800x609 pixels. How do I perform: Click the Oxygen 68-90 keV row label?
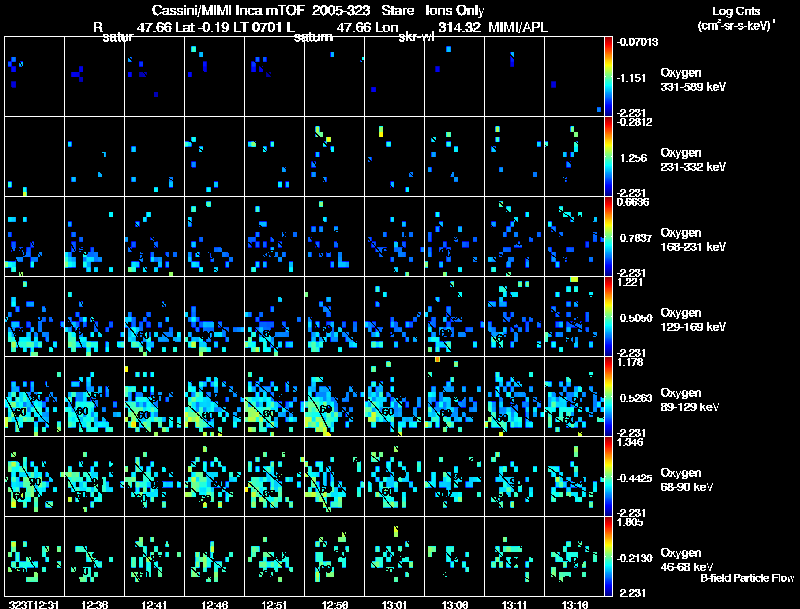(687, 479)
